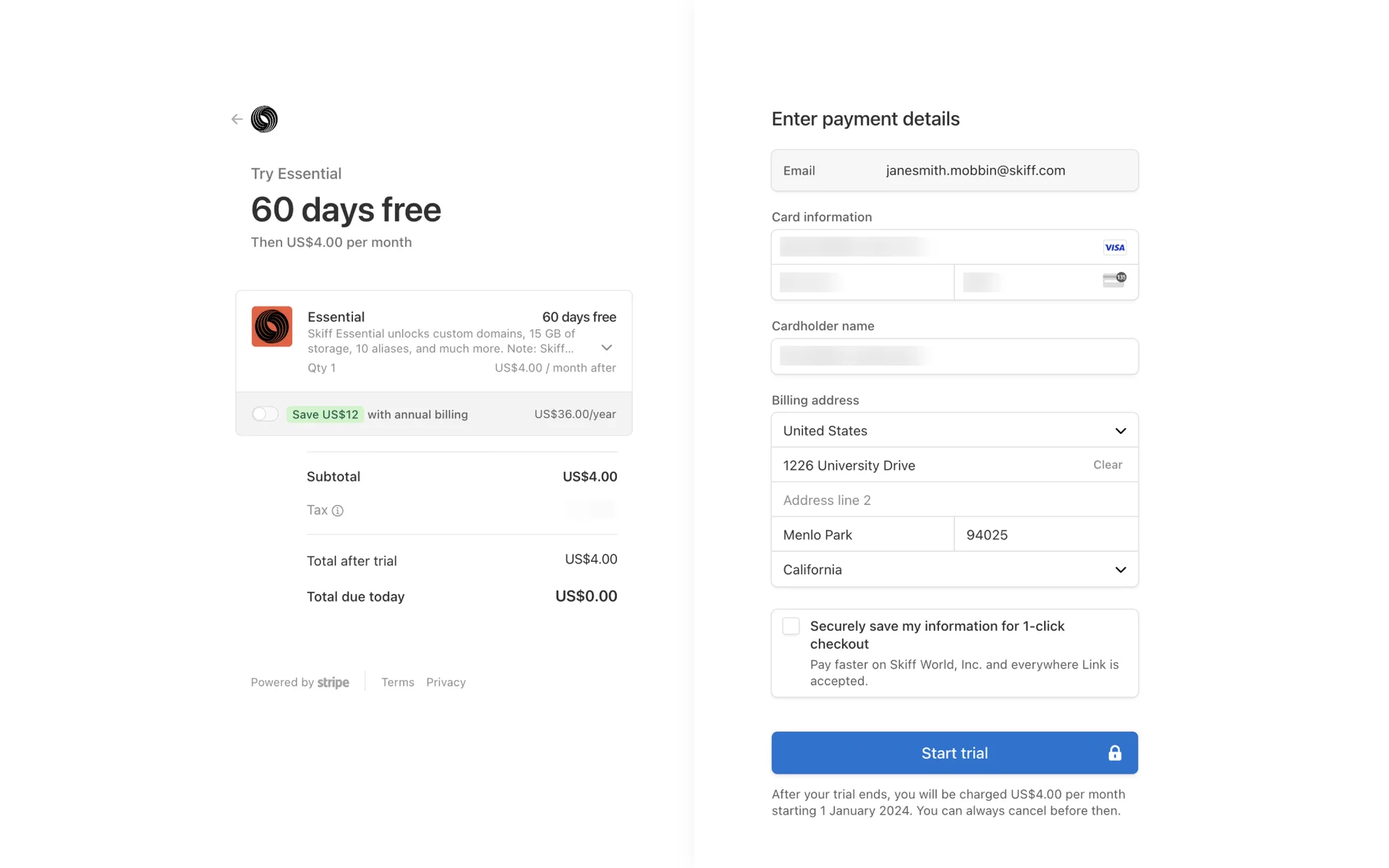The width and height of the screenshot is (1389, 868).
Task: Click the Stripe logo in footer
Action: pos(334,682)
